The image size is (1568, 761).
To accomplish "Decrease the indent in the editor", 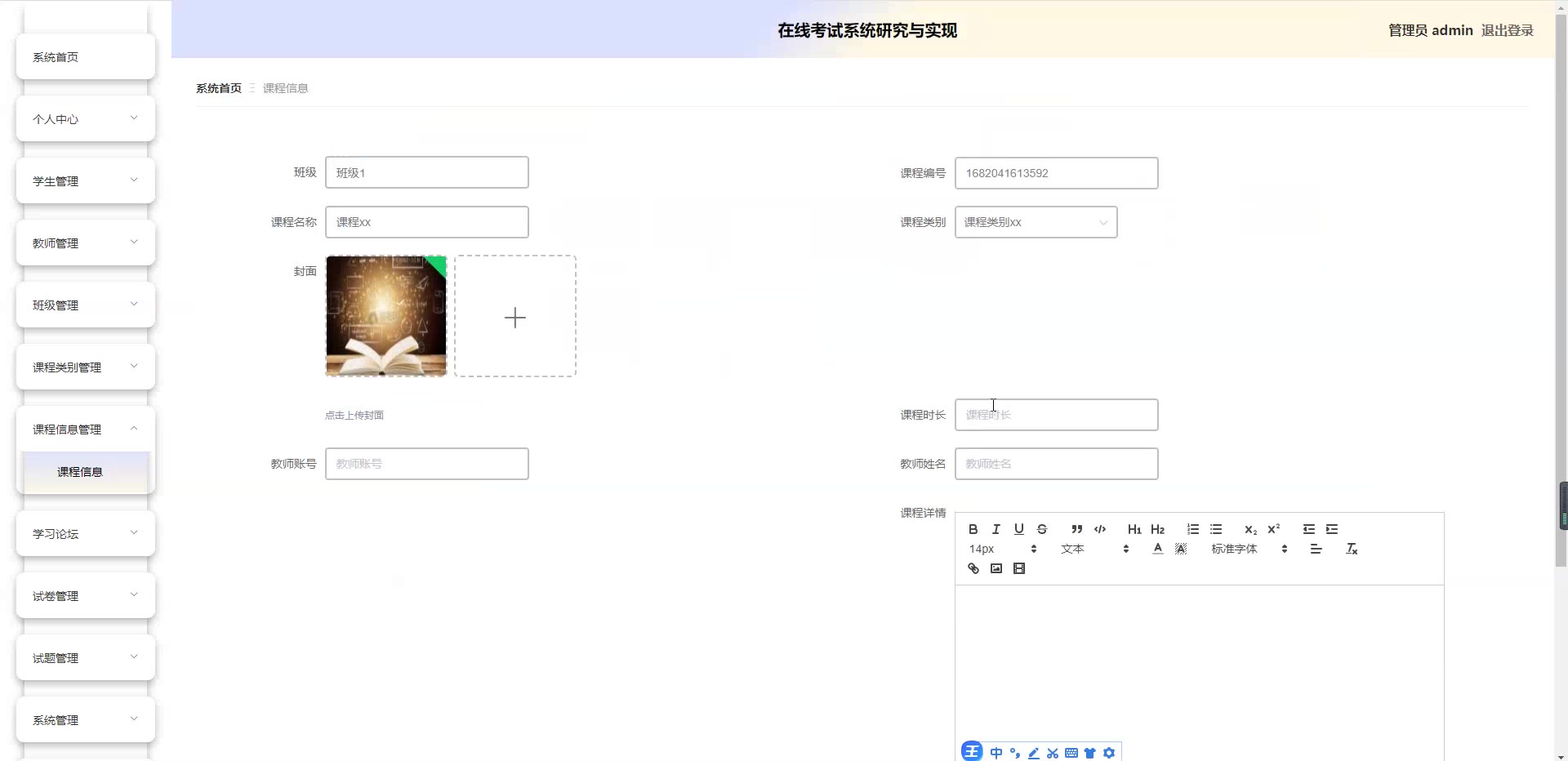I will [1308, 529].
